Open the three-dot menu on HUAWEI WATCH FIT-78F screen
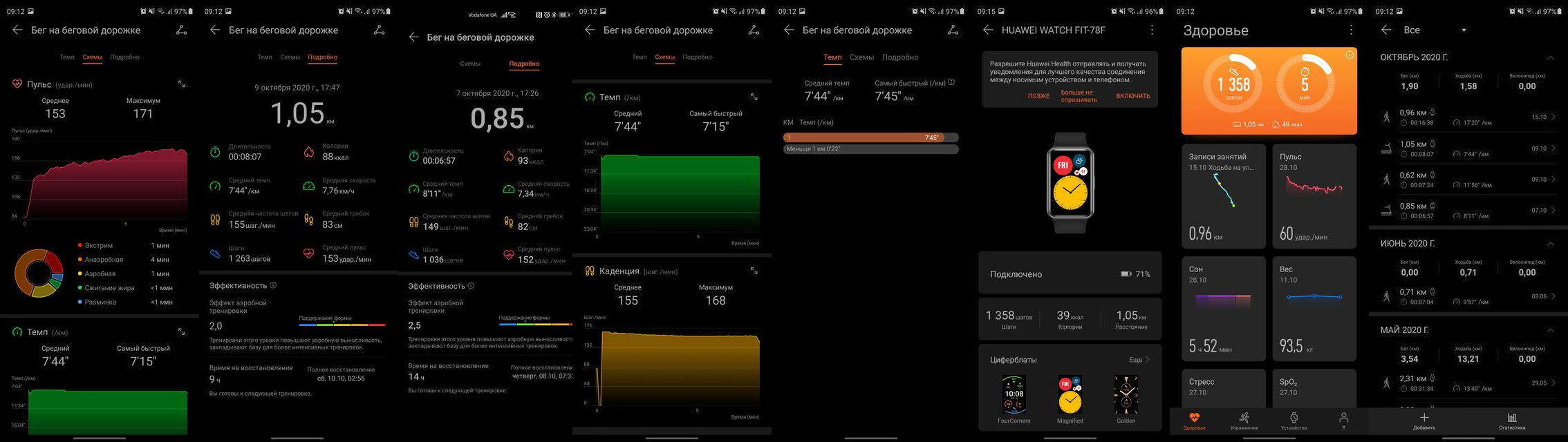This screenshot has width=1568, height=442. (1152, 30)
